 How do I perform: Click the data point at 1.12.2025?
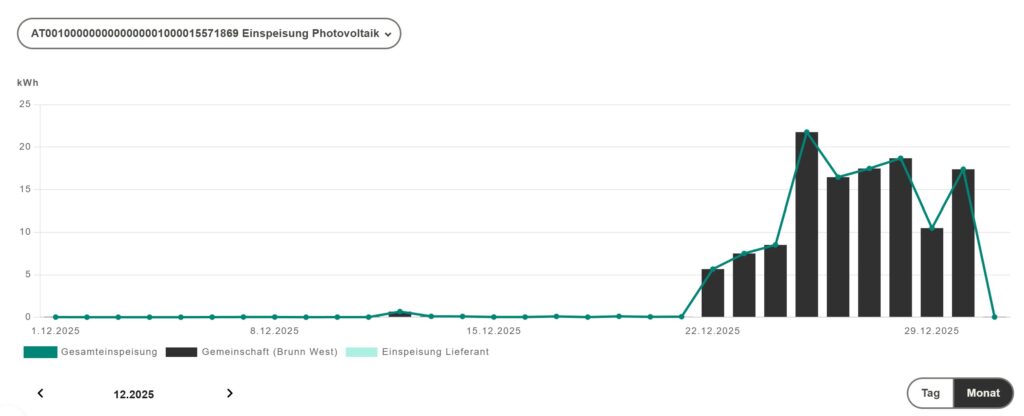point(55,317)
